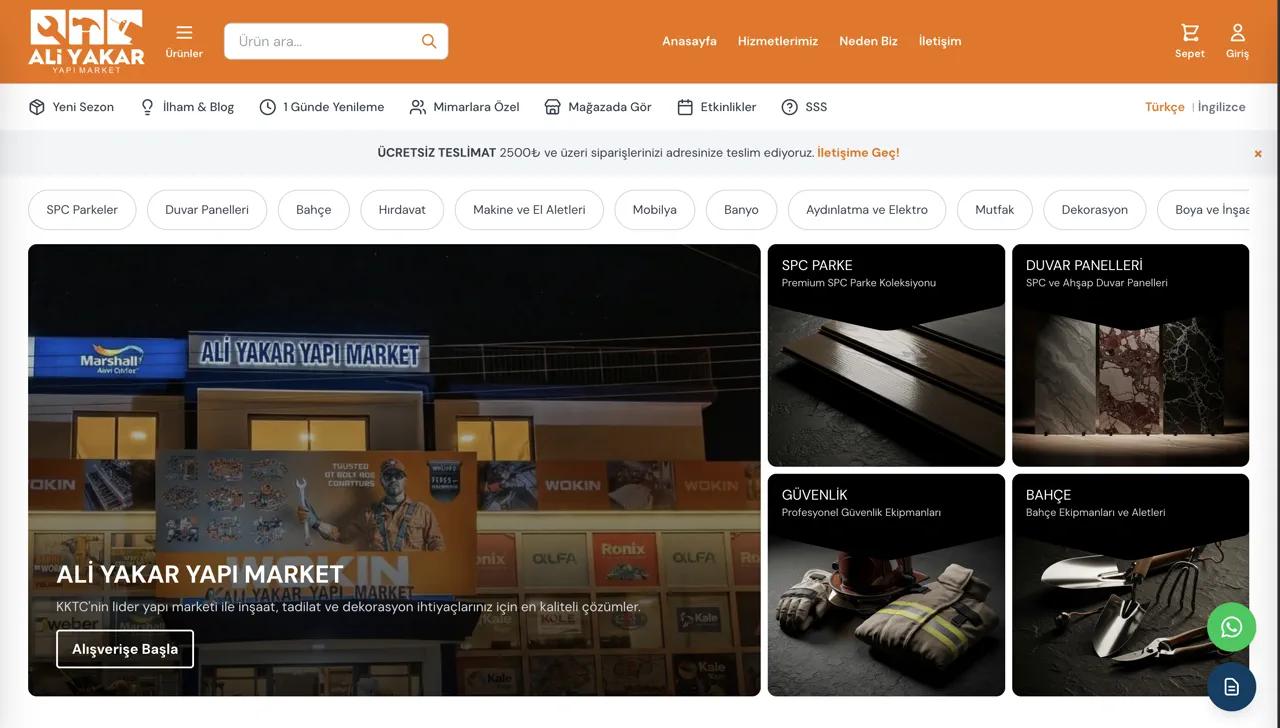Select the Duvar Panelleri category chip

(x=207, y=210)
